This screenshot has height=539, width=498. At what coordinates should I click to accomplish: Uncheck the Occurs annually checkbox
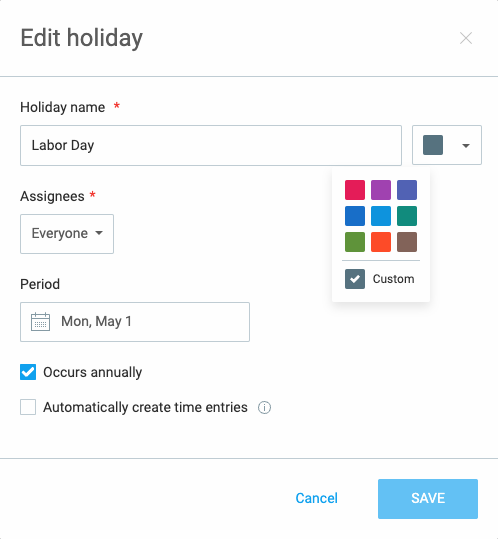(x=28, y=372)
